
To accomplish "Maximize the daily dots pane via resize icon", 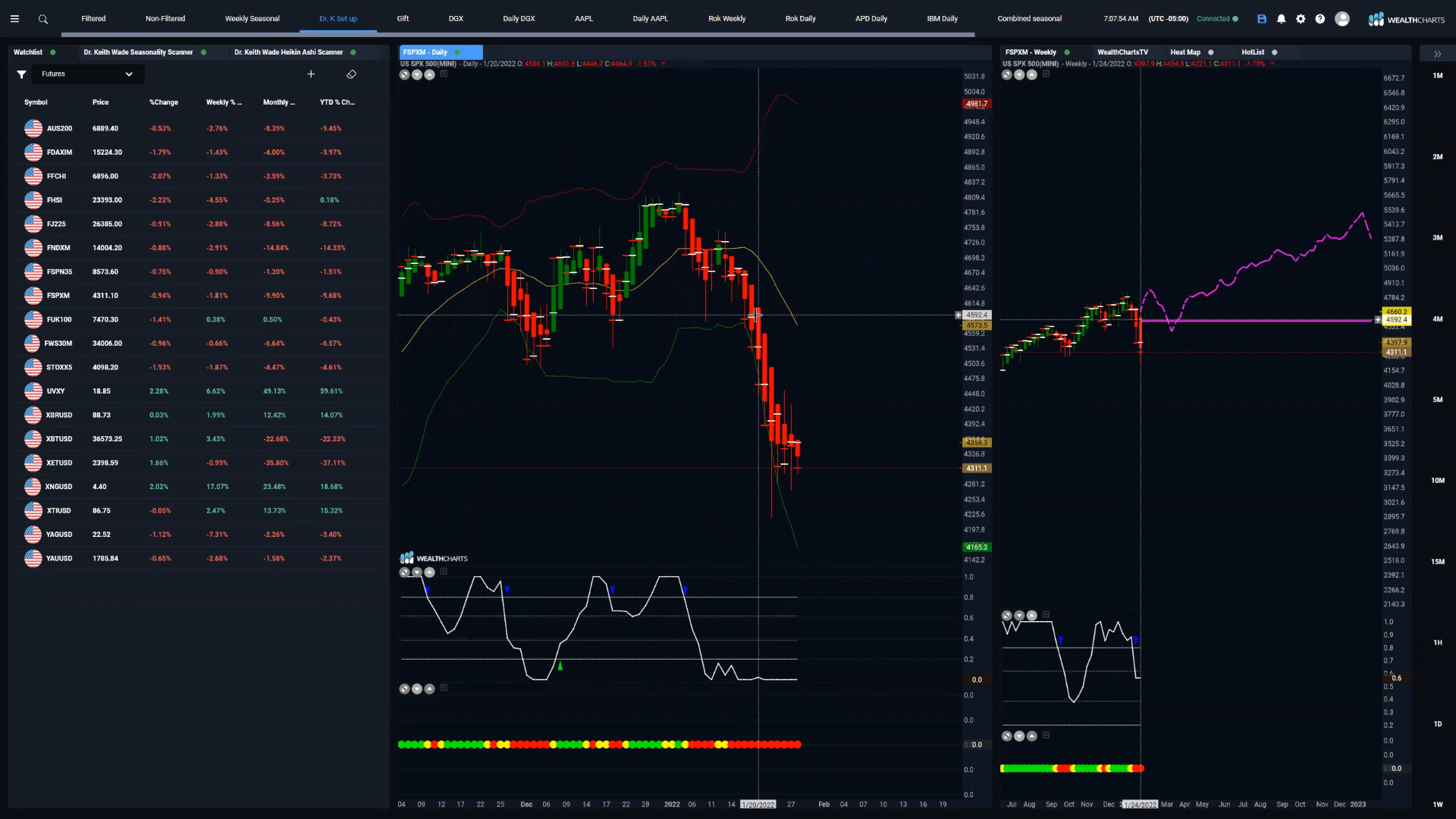I will pyautogui.click(x=404, y=689).
